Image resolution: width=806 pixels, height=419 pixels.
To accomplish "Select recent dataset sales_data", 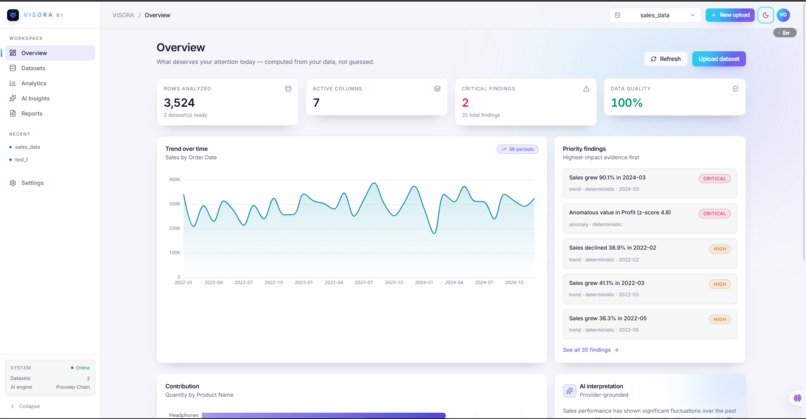I will 25,147.
